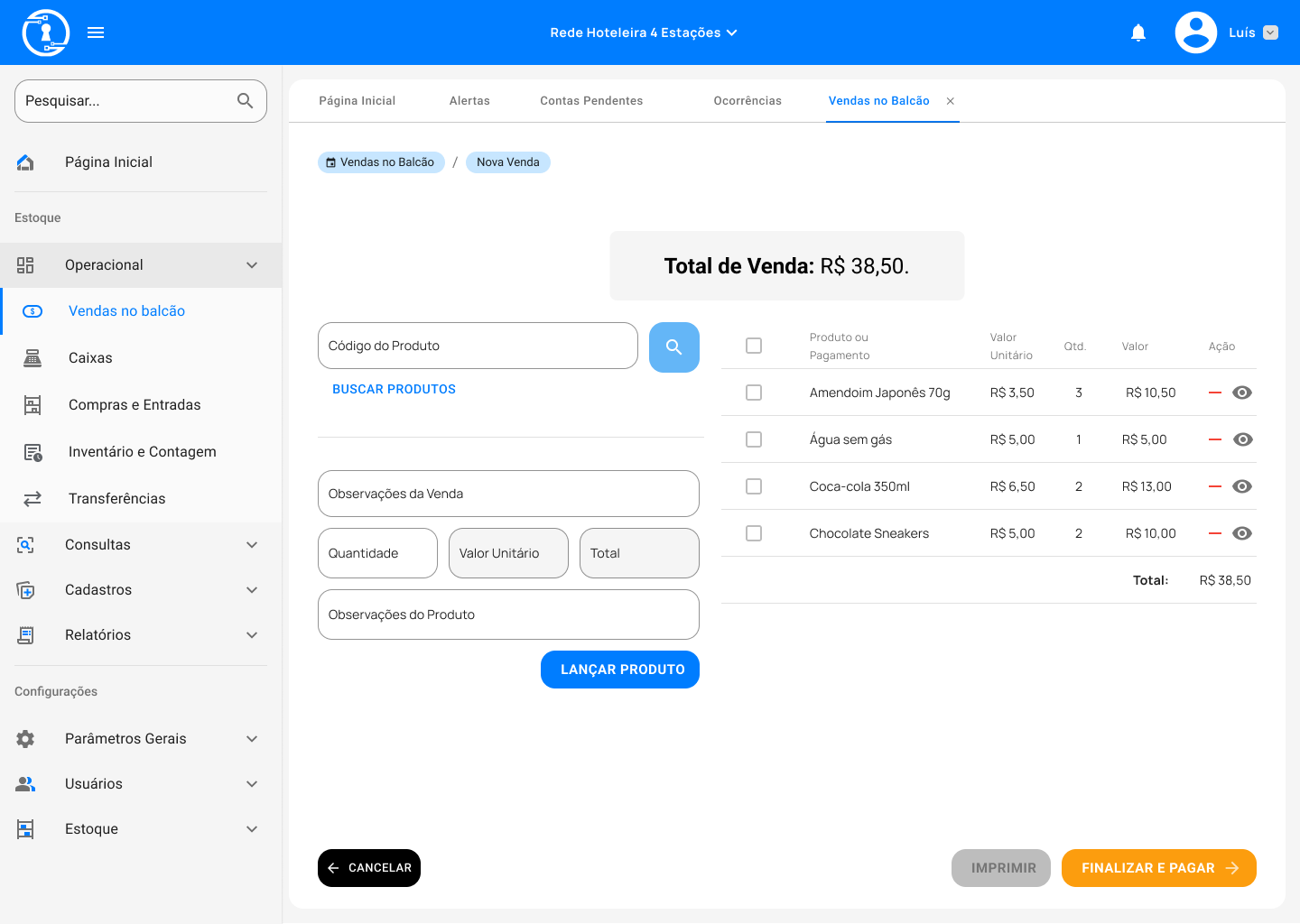Click minus icon for Coca-cola 350ml row
The image size is (1300, 924).
point(1214,486)
